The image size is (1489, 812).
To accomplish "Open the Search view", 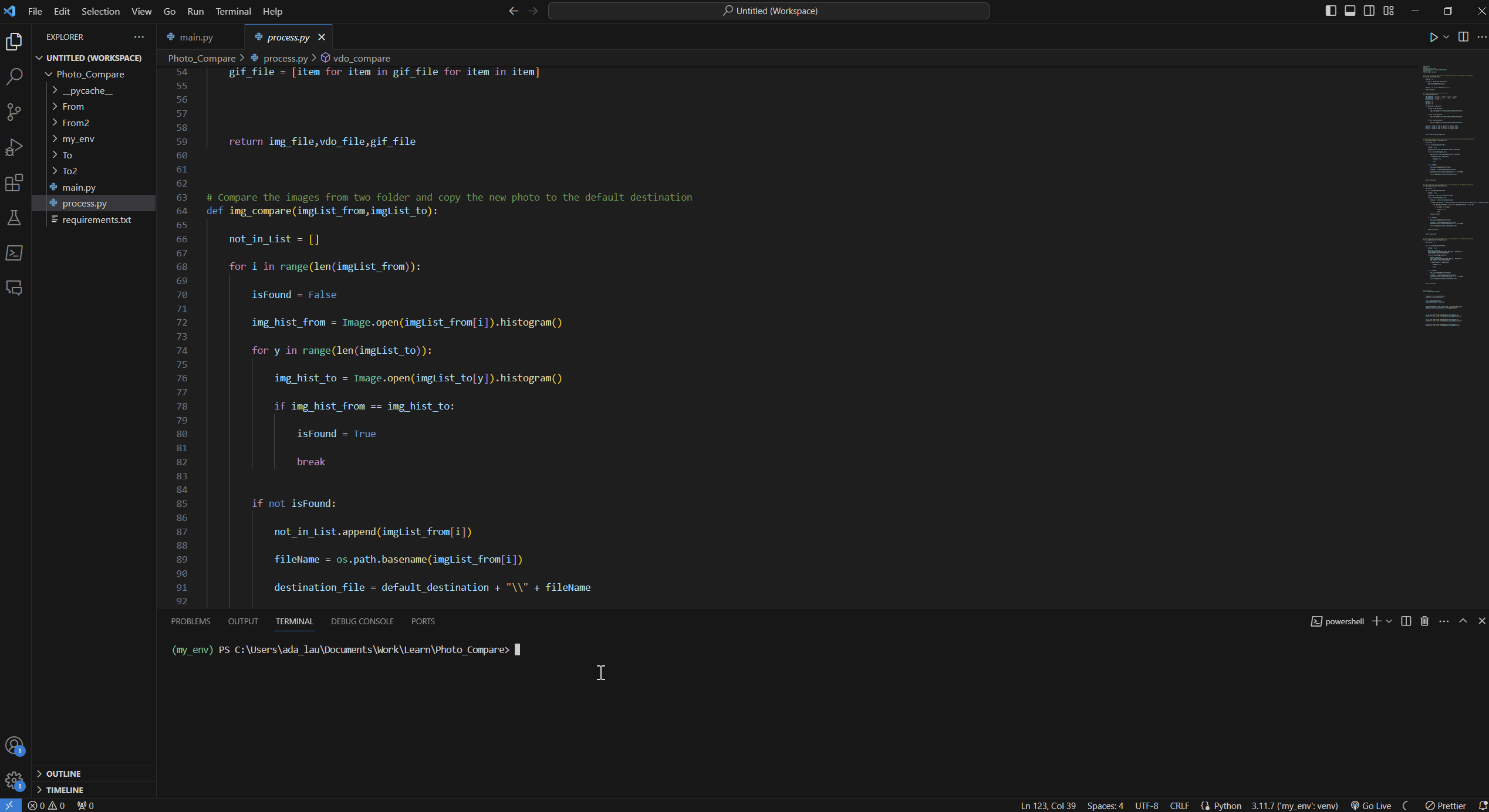I will click(x=14, y=76).
